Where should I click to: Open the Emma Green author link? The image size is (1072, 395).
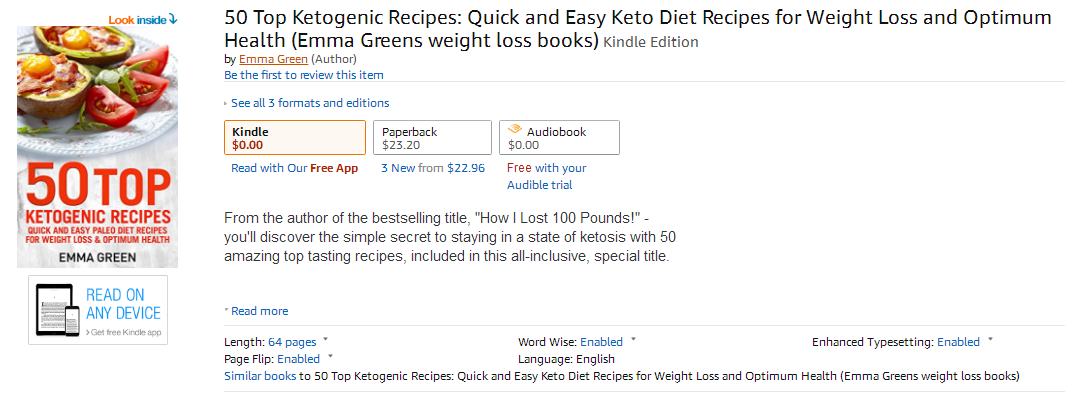tap(273, 59)
